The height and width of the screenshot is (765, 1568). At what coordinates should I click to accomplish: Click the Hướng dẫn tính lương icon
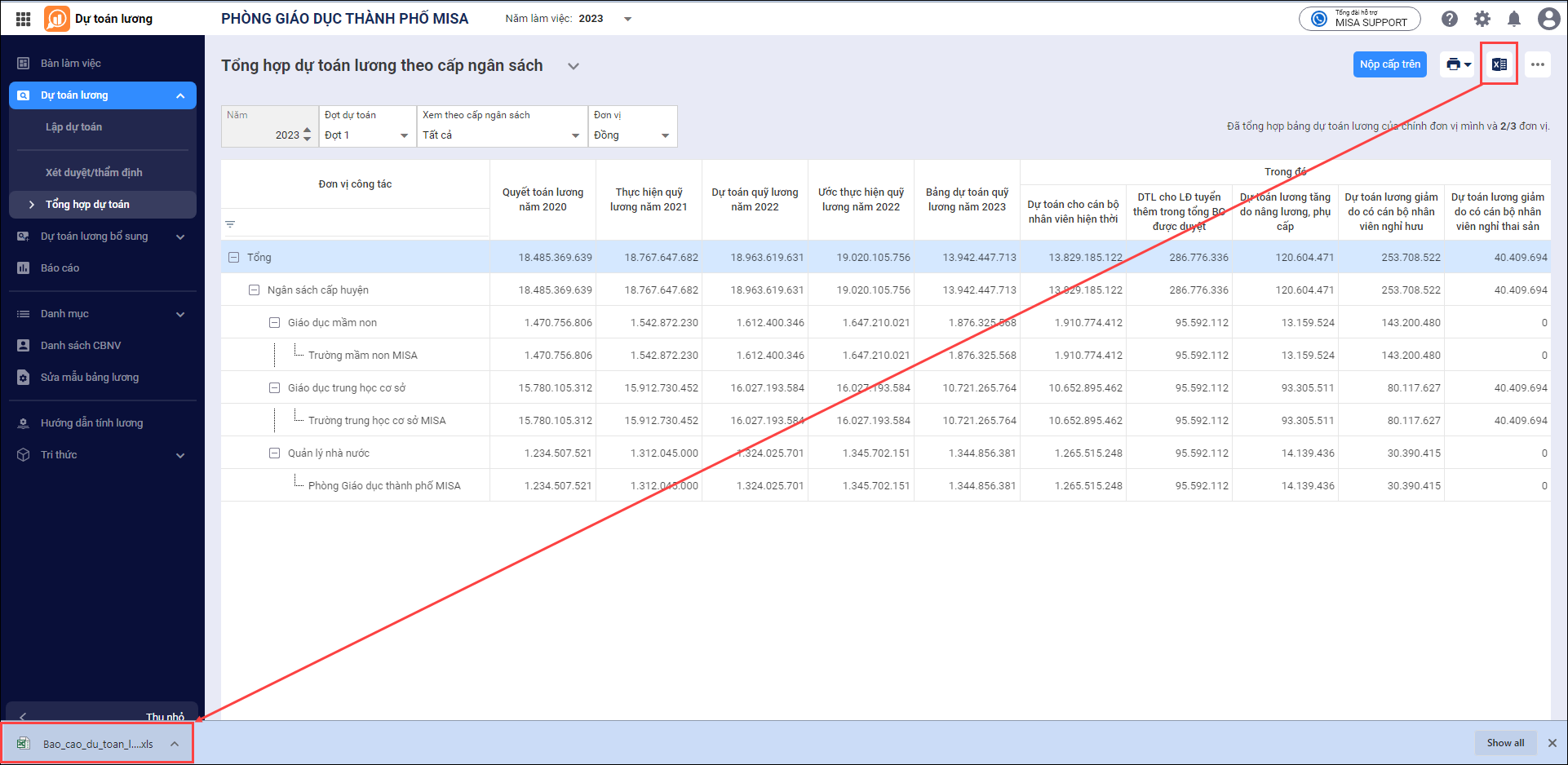pos(24,423)
